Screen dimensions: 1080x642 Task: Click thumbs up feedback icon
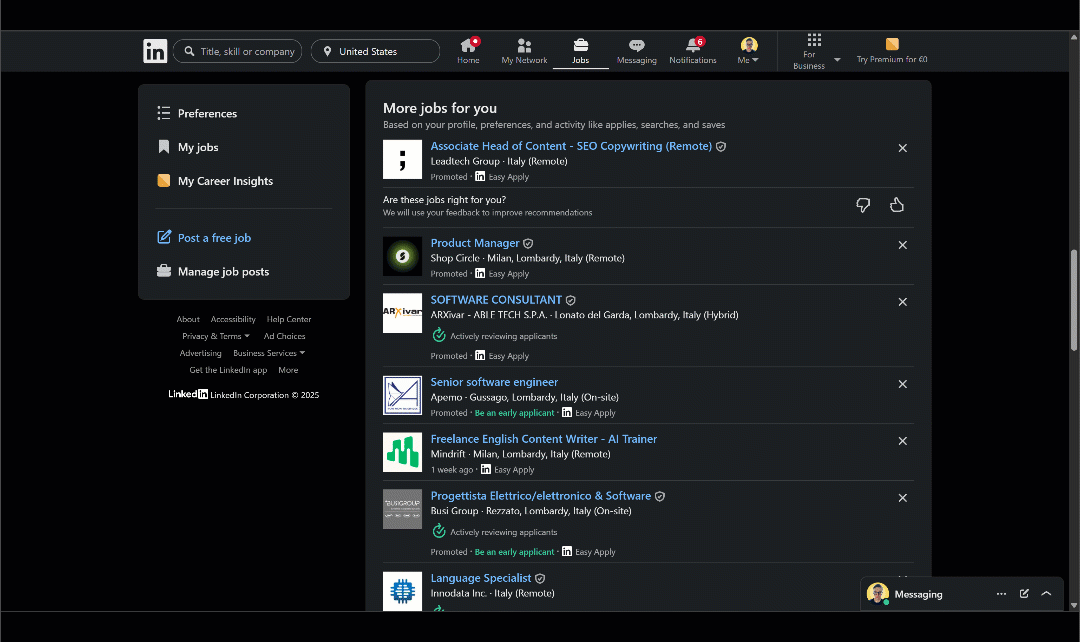[897, 205]
